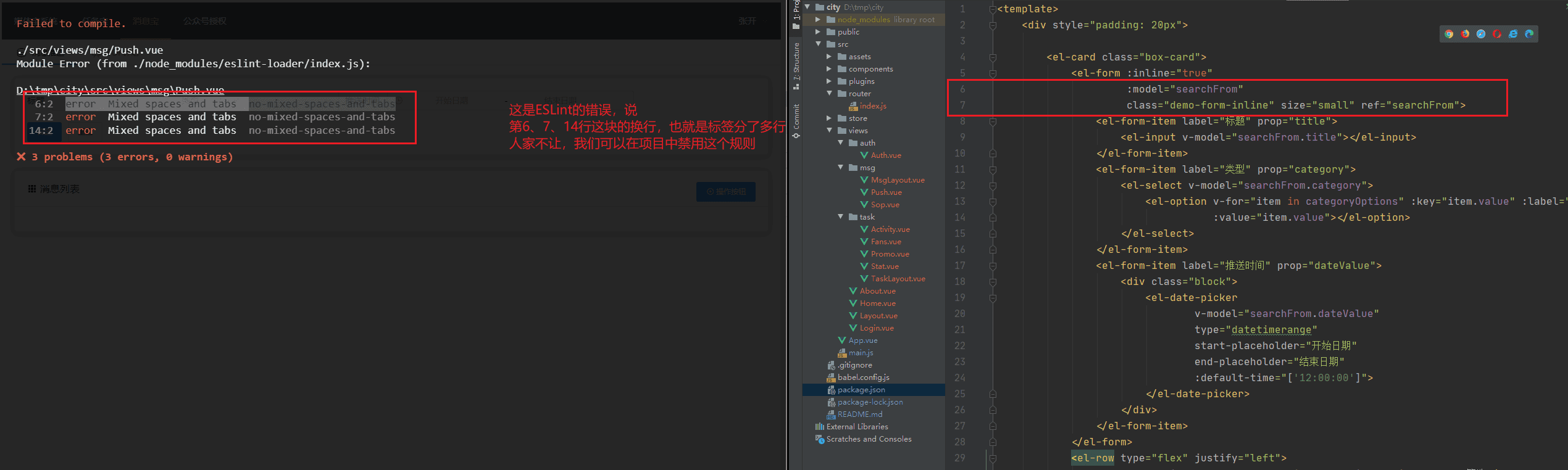Image resolution: width=1568 pixels, height=470 pixels.
Task: Fold the el-form-item at line 8
Action: [993, 122]
